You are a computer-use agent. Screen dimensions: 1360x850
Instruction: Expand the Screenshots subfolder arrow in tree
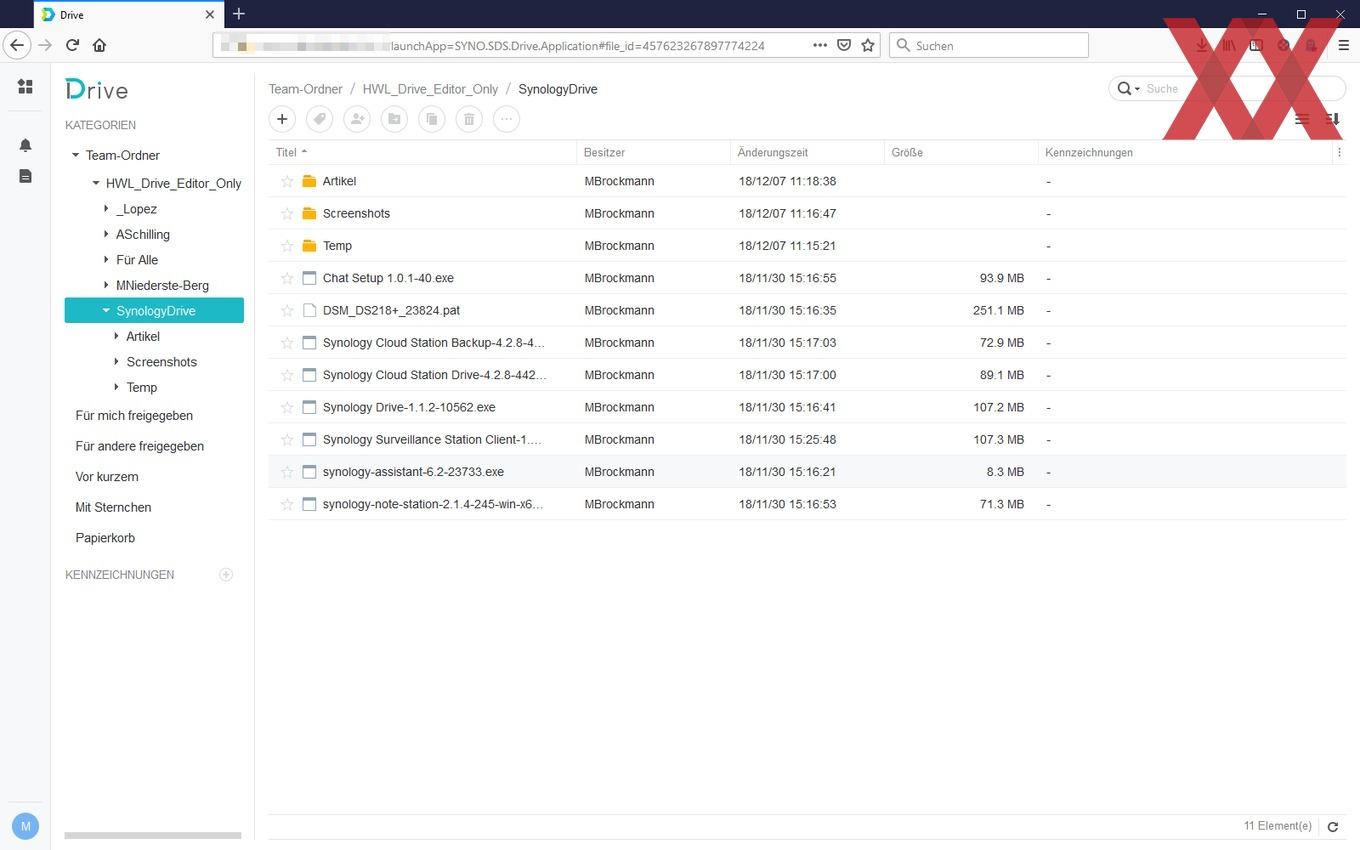tap(117, 362)
